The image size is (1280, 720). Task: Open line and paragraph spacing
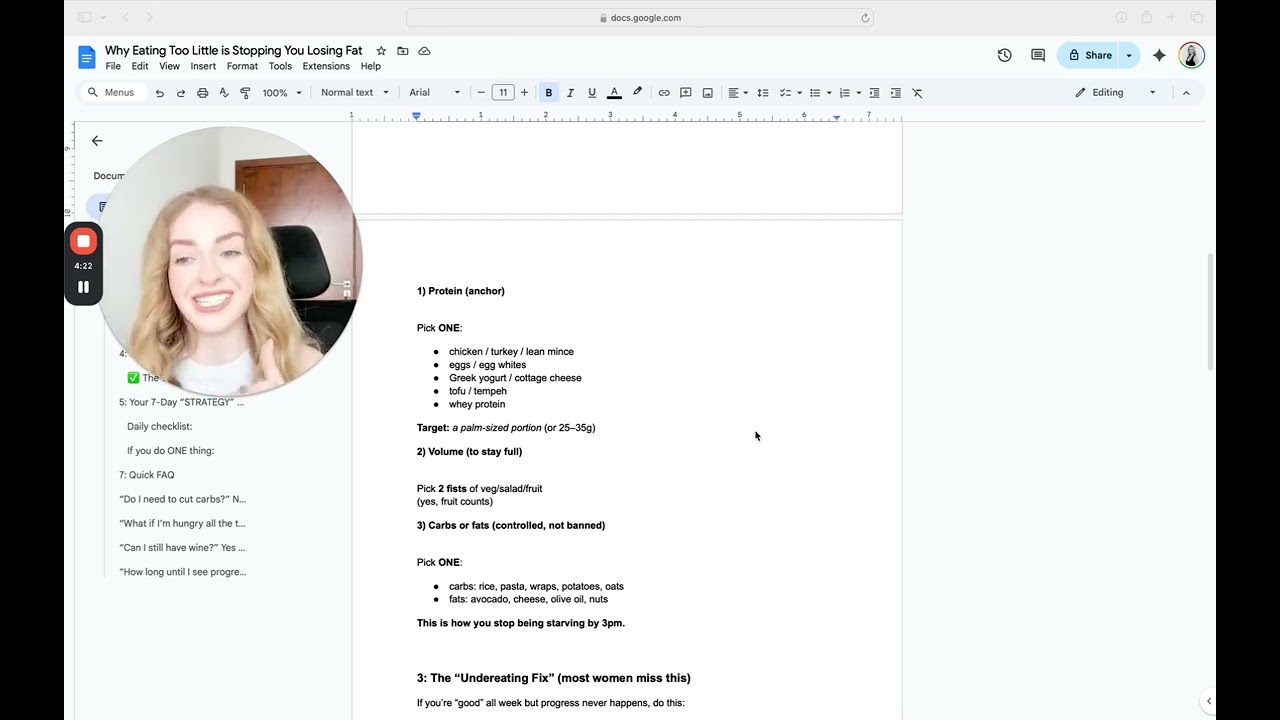763,93
